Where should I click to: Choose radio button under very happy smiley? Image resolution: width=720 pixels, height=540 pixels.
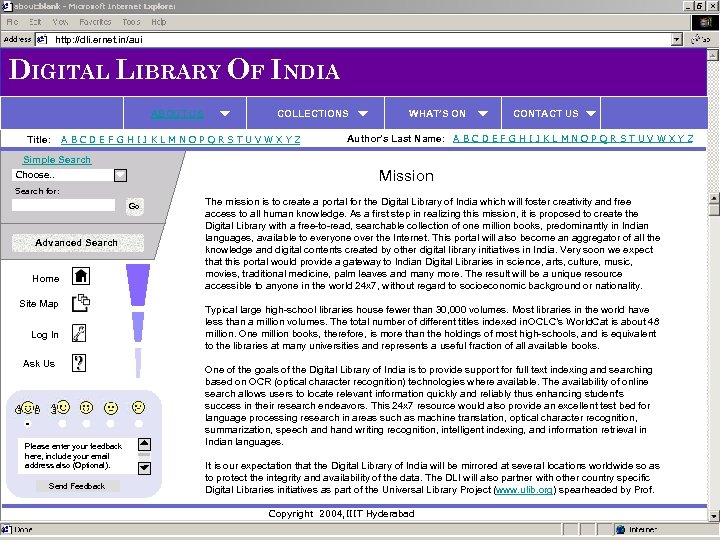coord(28,423)
